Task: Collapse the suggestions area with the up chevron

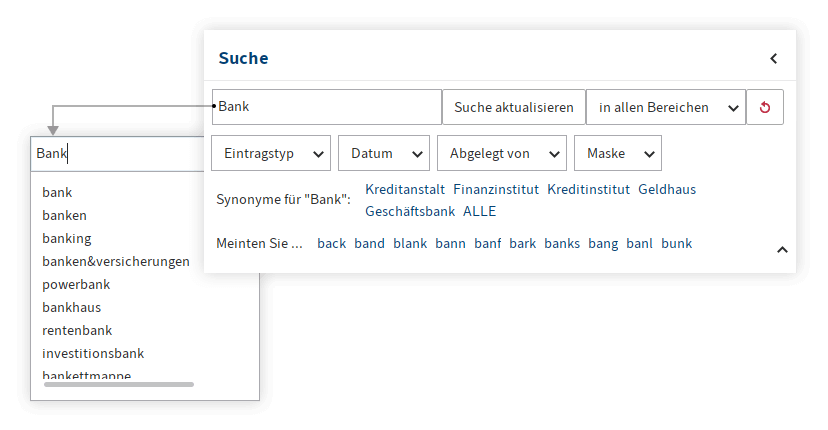Action: (x=782, y=250)
